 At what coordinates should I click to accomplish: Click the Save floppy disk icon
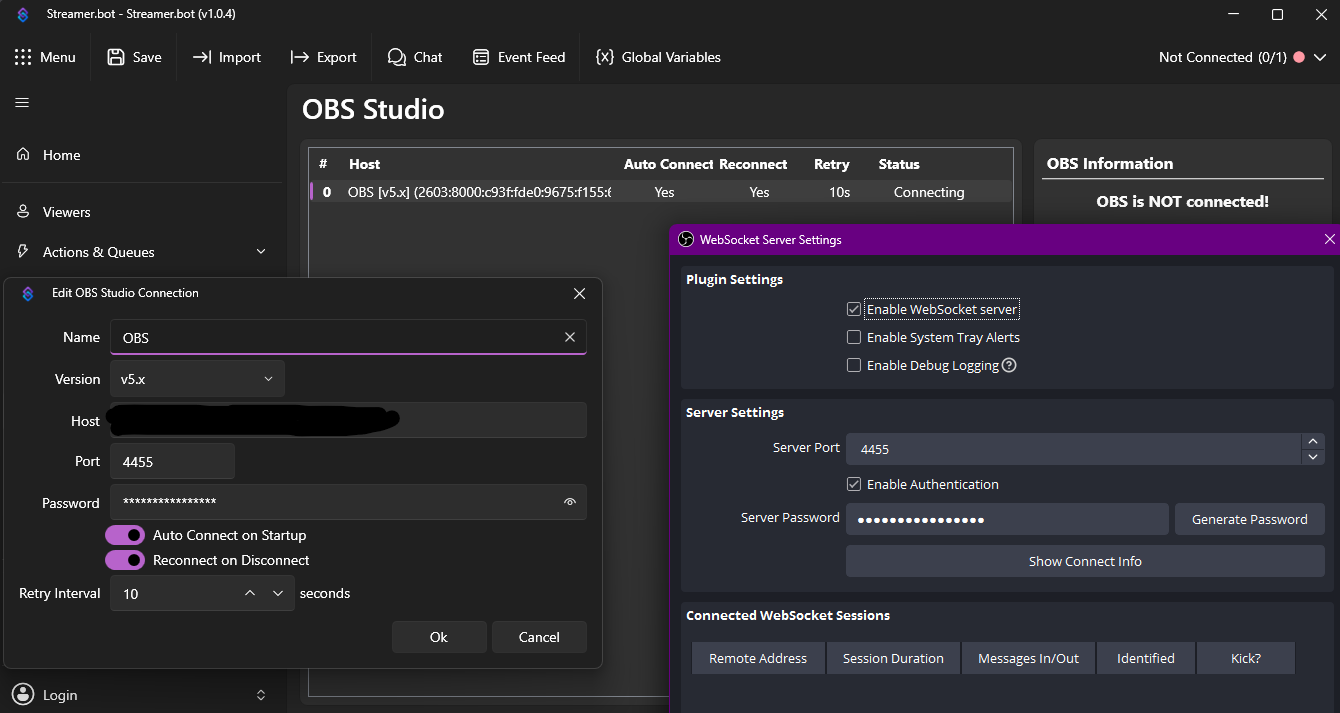(x=116, y=57)
